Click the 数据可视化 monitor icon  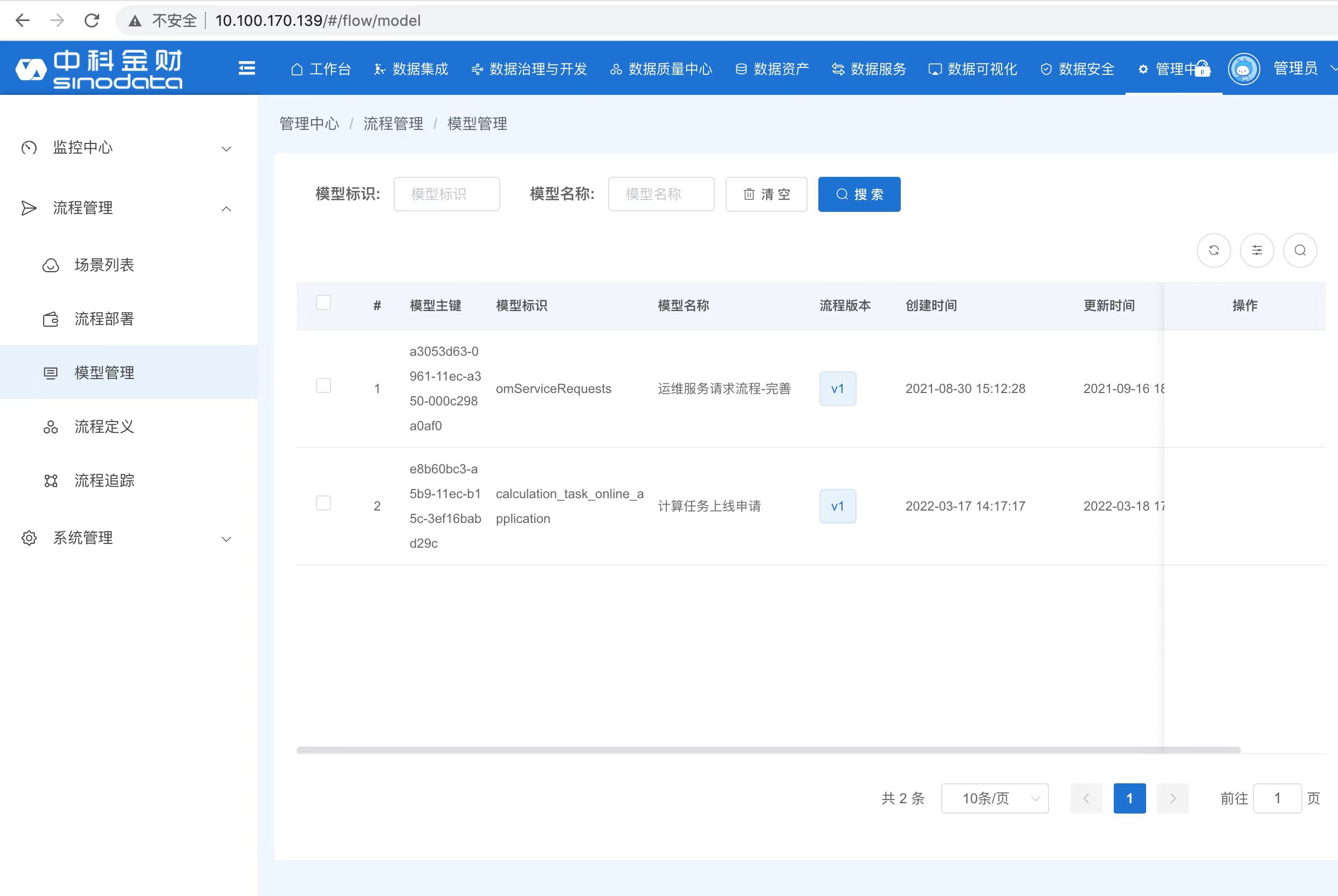pos(935,69)
